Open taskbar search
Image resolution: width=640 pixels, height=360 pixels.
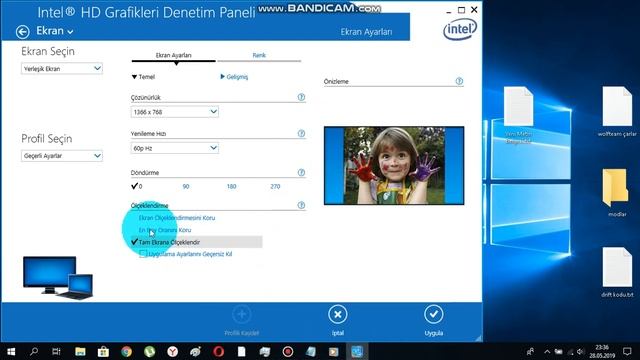(34, 351)
